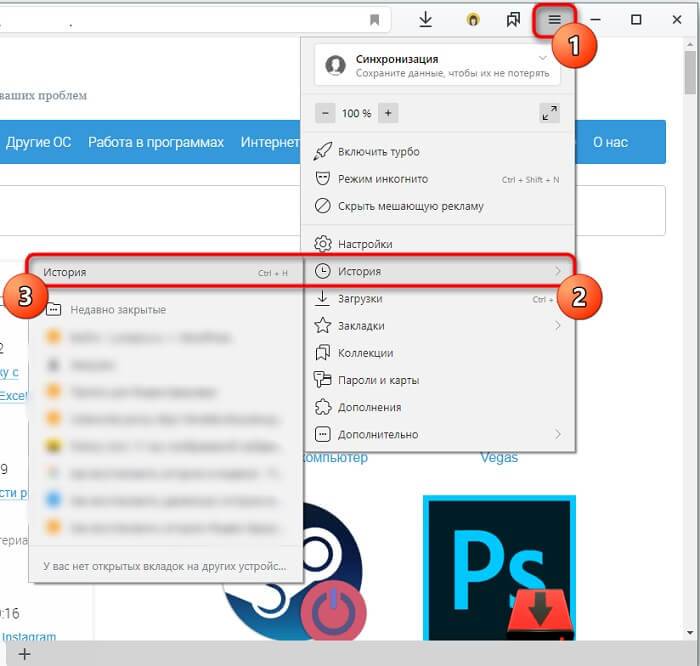The height and width of the screenshot is (666, 700).
Task: Select Скрыть мешающую рекламу option
Action: [411, 206]
